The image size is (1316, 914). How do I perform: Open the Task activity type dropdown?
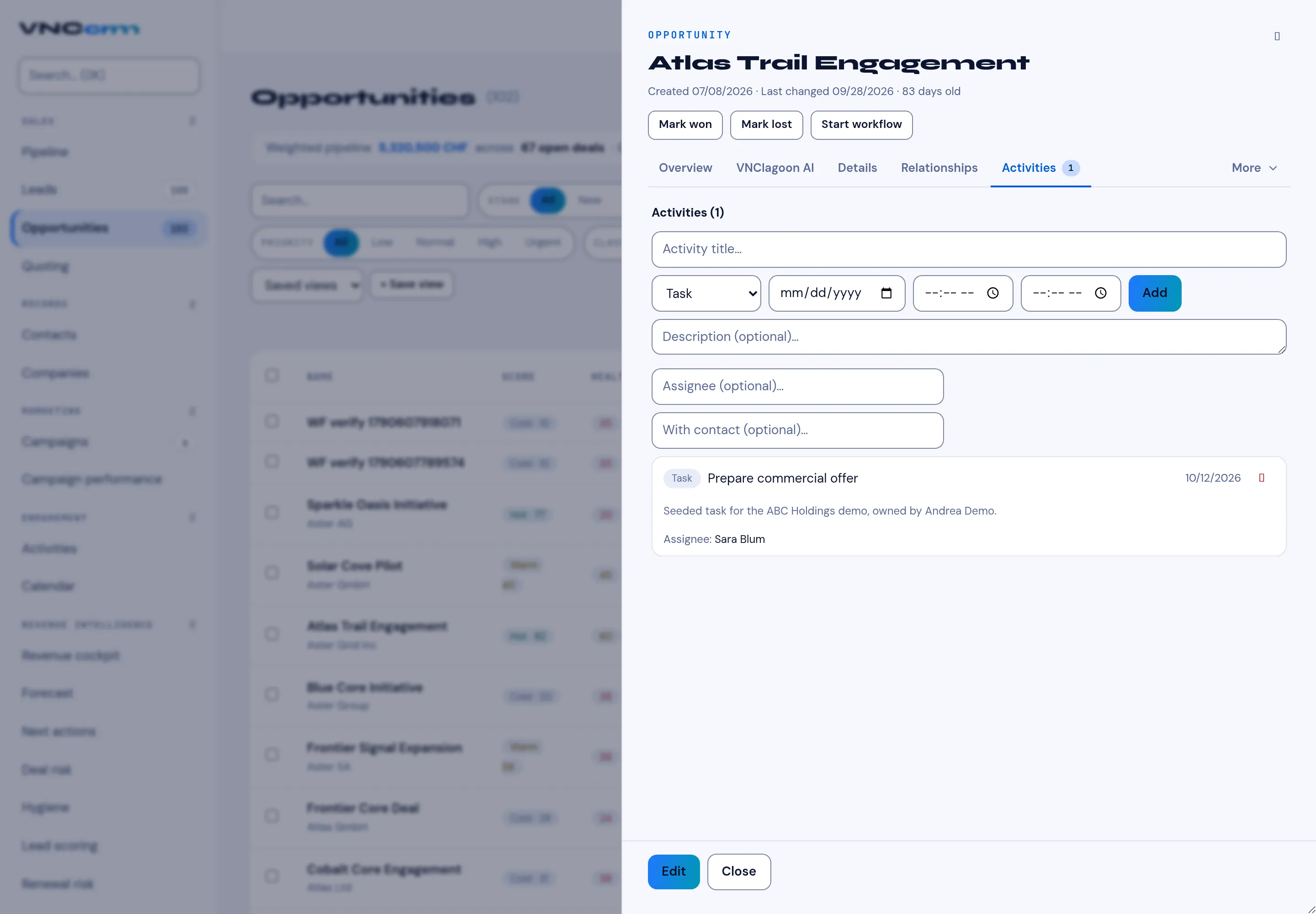[x=706, y=293]
